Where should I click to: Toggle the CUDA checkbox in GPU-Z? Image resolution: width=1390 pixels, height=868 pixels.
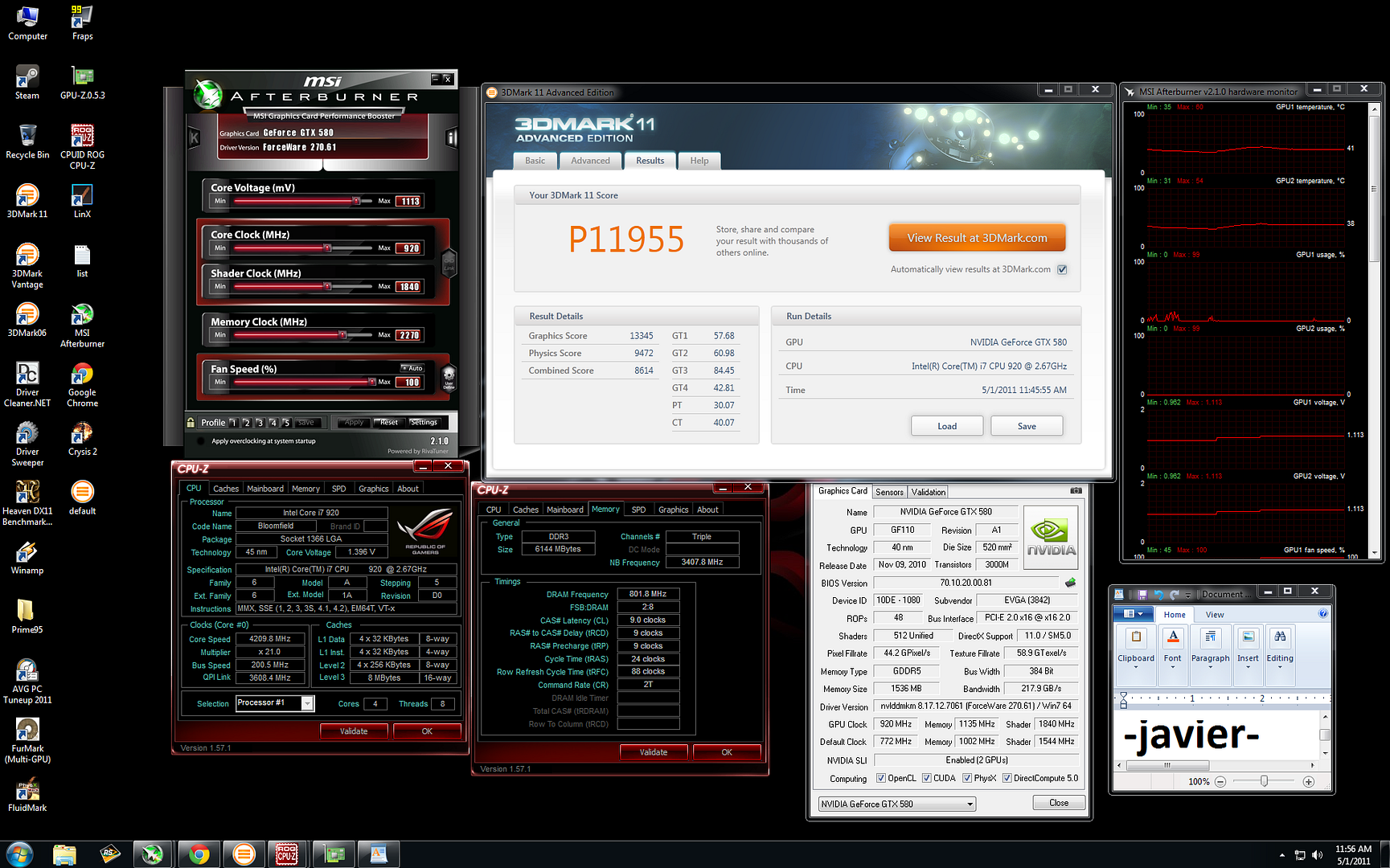point(927,778)
